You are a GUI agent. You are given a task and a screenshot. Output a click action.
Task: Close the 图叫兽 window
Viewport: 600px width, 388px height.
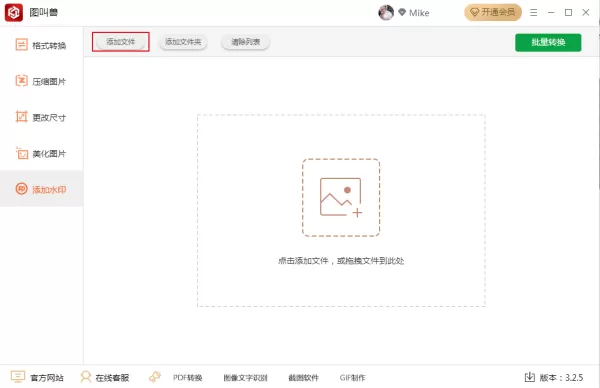coord(585,13)
